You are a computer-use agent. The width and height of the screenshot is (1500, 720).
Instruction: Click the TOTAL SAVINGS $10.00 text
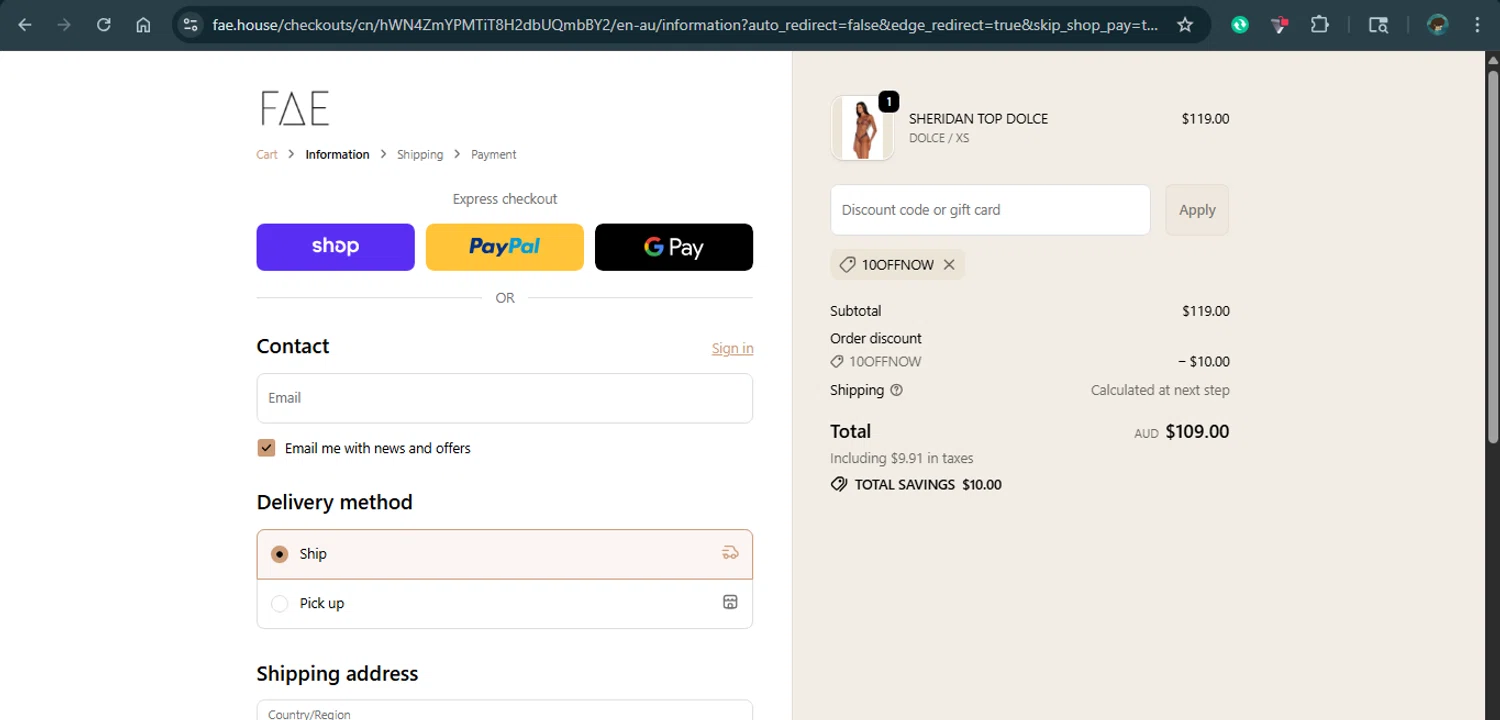pyautogui.click(x=928, y=484)
